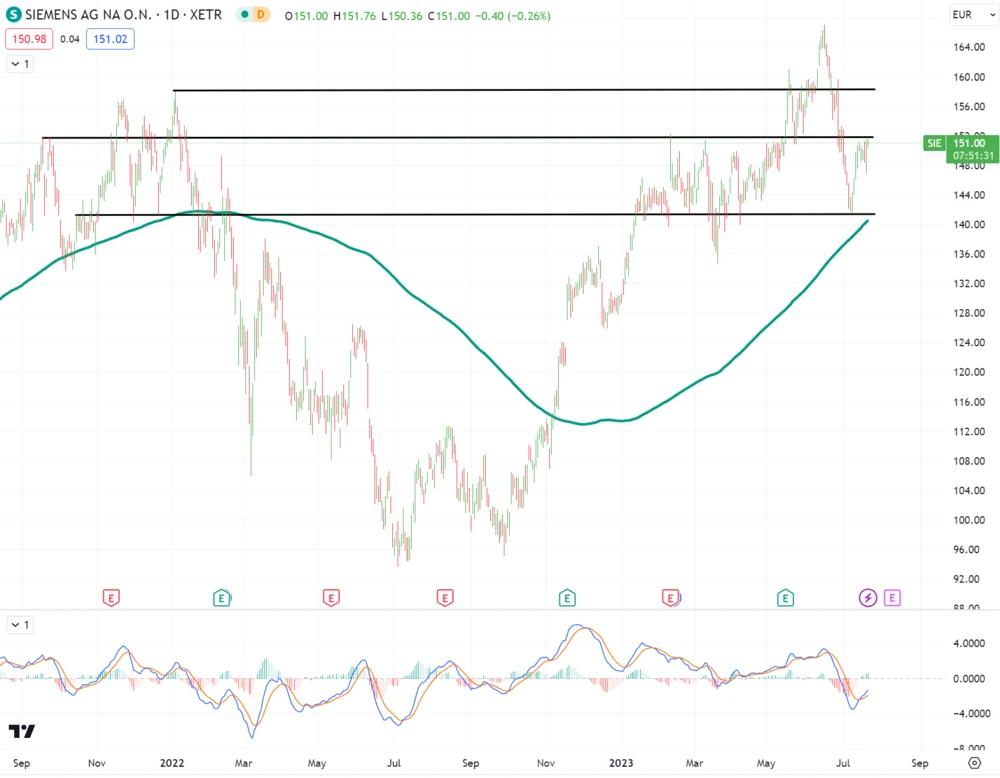Click the green earnings marker near May 2023
The width and height of the screenshot is (1000, 778).
pyautogui.click(x=786, y=598)
